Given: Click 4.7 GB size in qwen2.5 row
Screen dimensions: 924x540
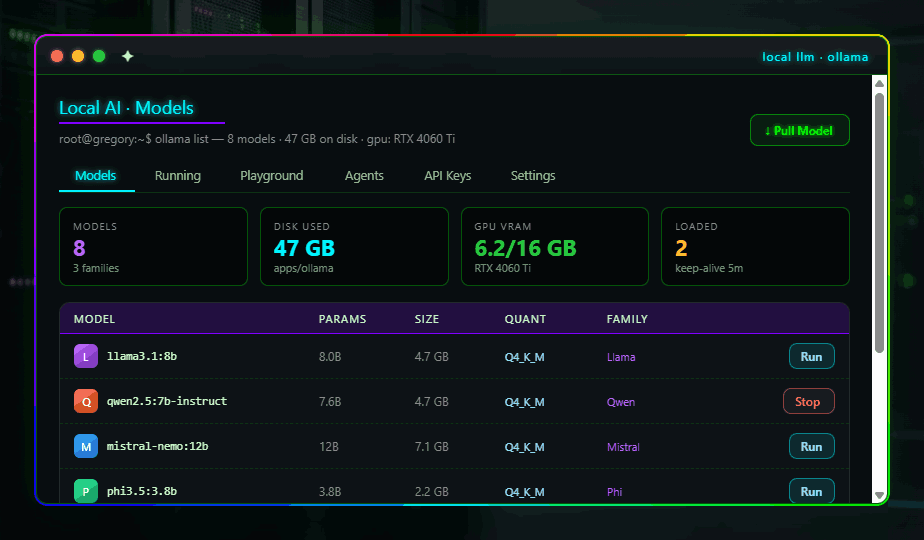Looking at the screenshot, I should tap(431, 402).
